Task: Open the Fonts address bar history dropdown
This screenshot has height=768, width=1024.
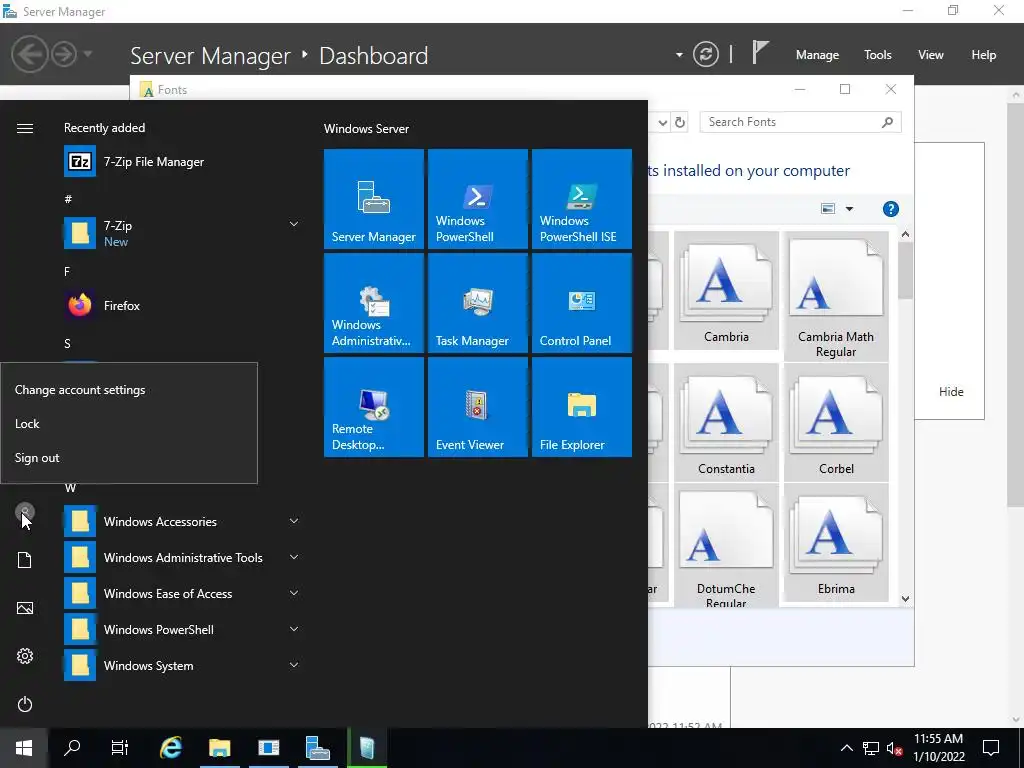Action: [x=663, y=122]
